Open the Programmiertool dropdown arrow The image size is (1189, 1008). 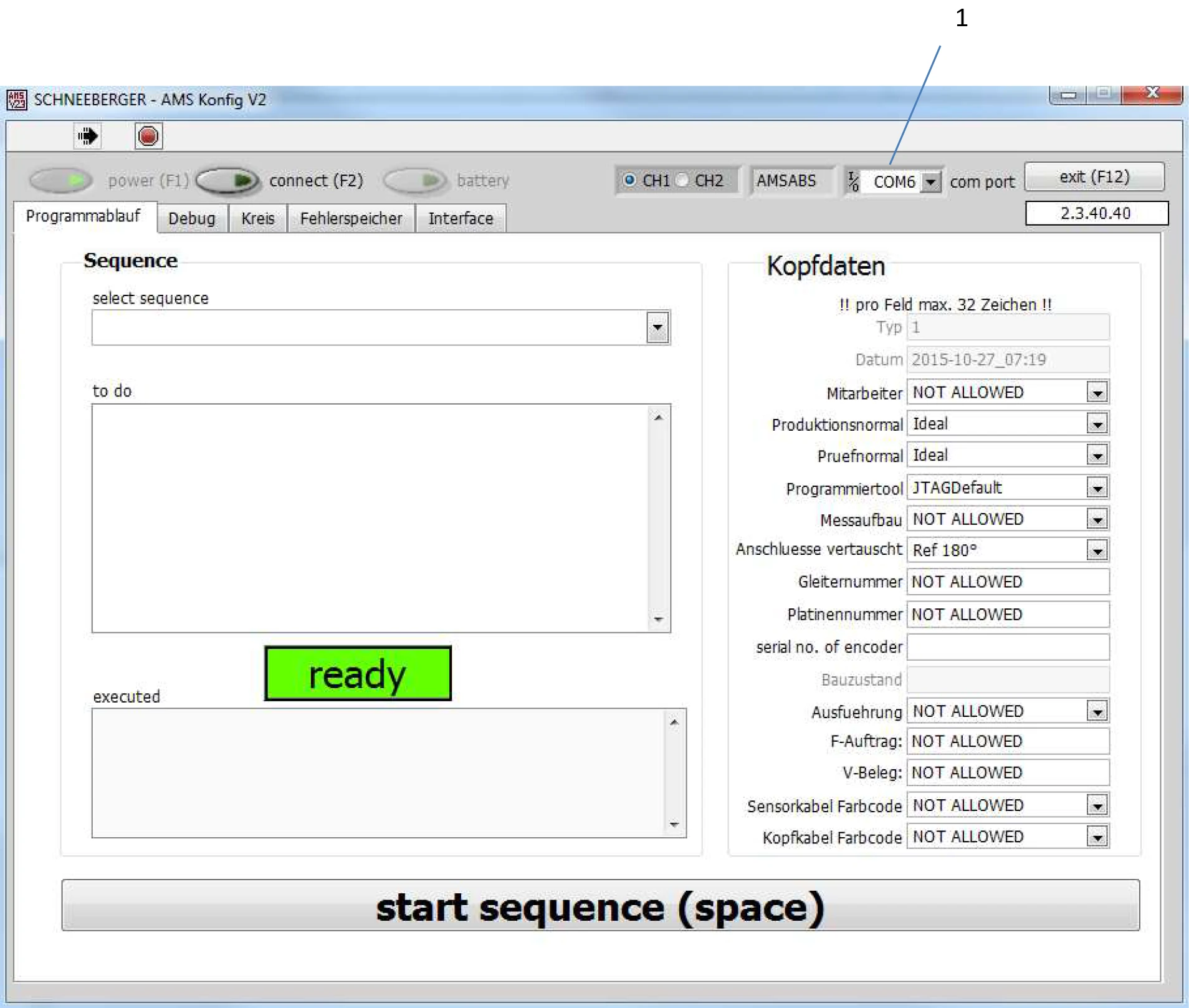click(x=1097, y=488)
